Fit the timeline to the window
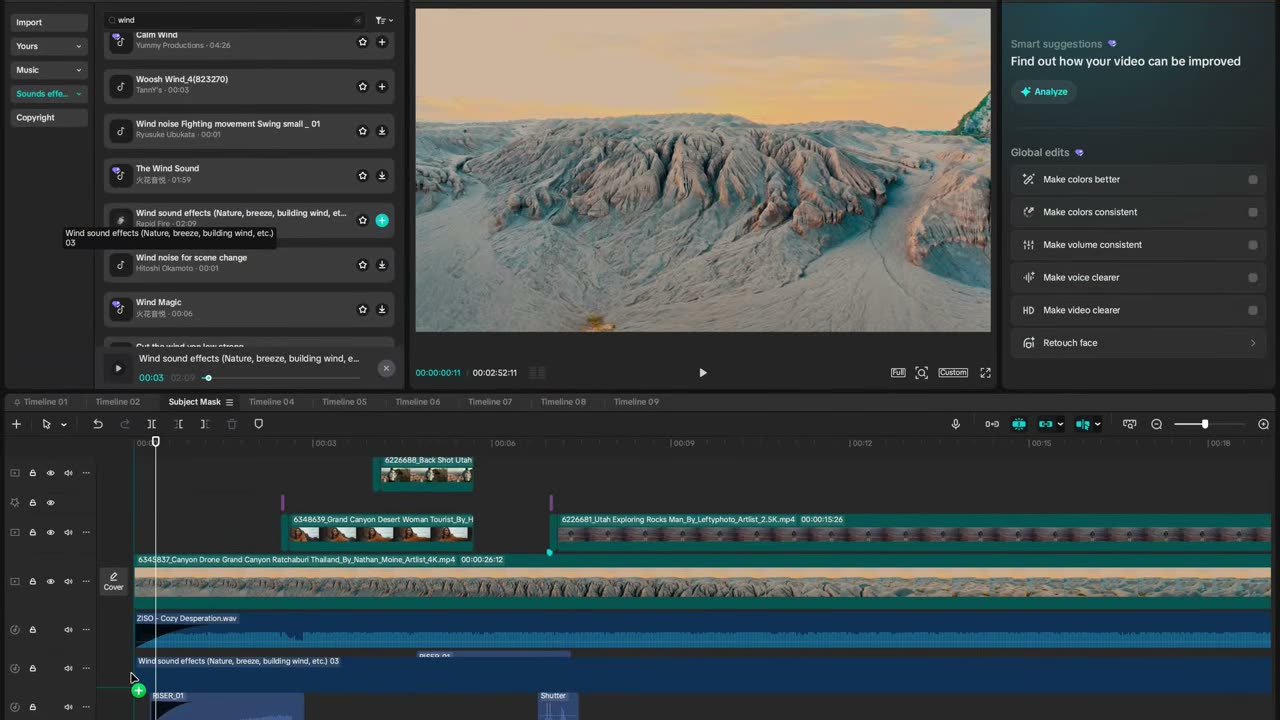Screen dimensions: 1280x720 [1130, 424]
